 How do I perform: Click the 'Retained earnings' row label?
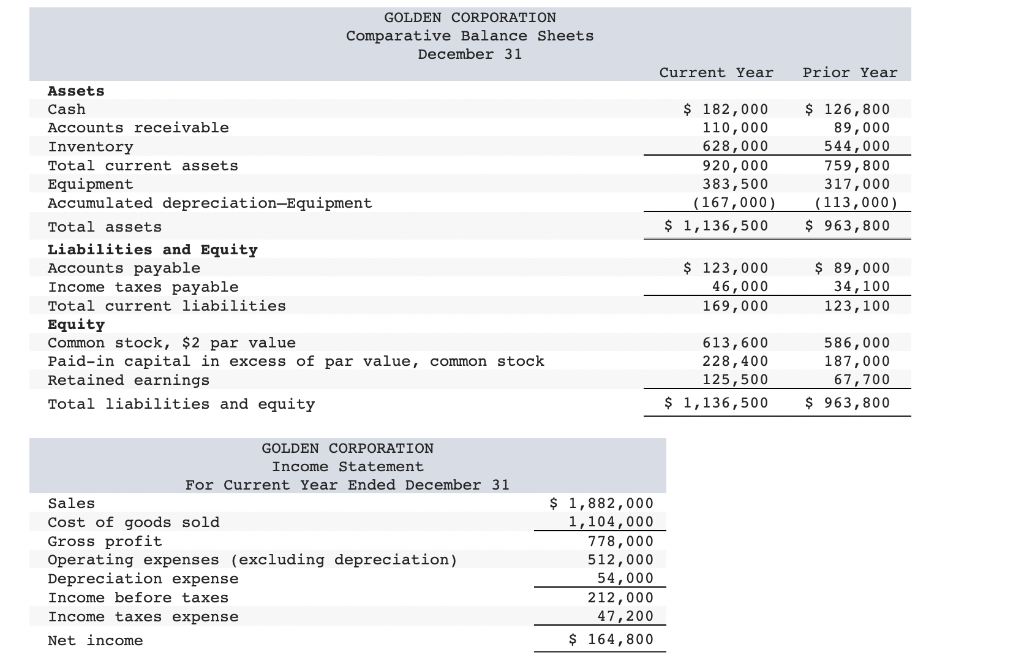pos(129,380)
